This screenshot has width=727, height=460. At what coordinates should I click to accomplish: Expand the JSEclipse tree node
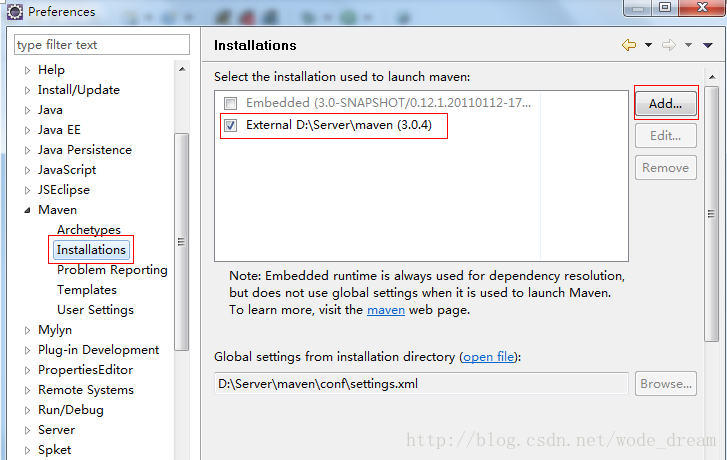click(27, 190)
